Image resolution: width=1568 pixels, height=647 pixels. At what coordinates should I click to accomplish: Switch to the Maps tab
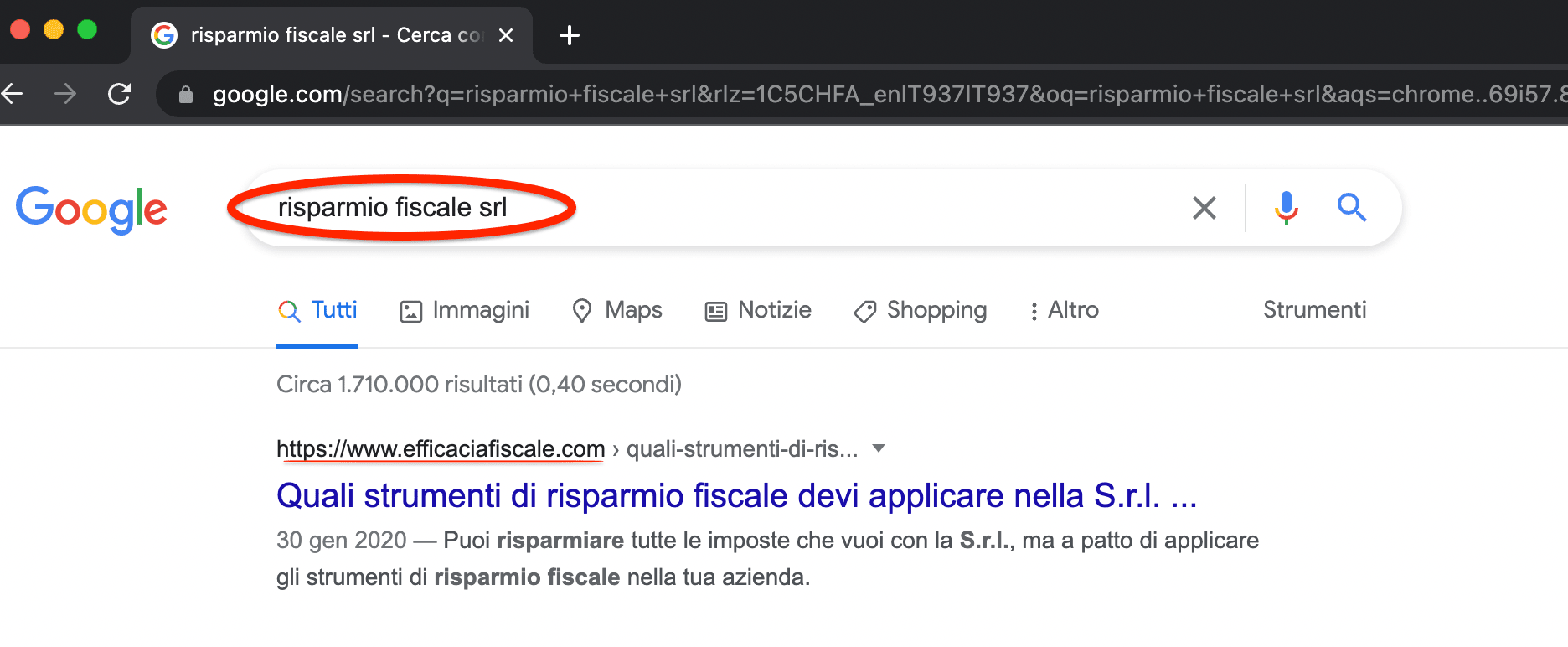point(616,310)
